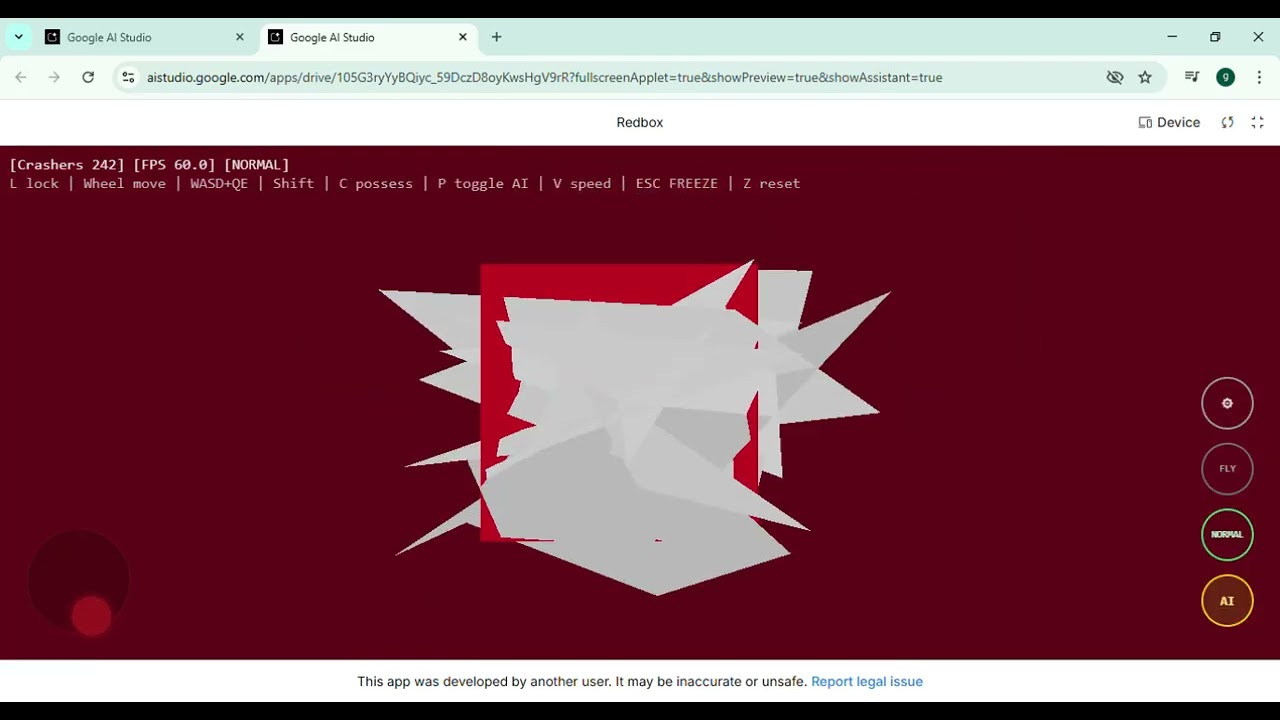The width and height of the screenshot is (1280, 720).
Task: Open a new browser tab
Action: click(497, 37)
